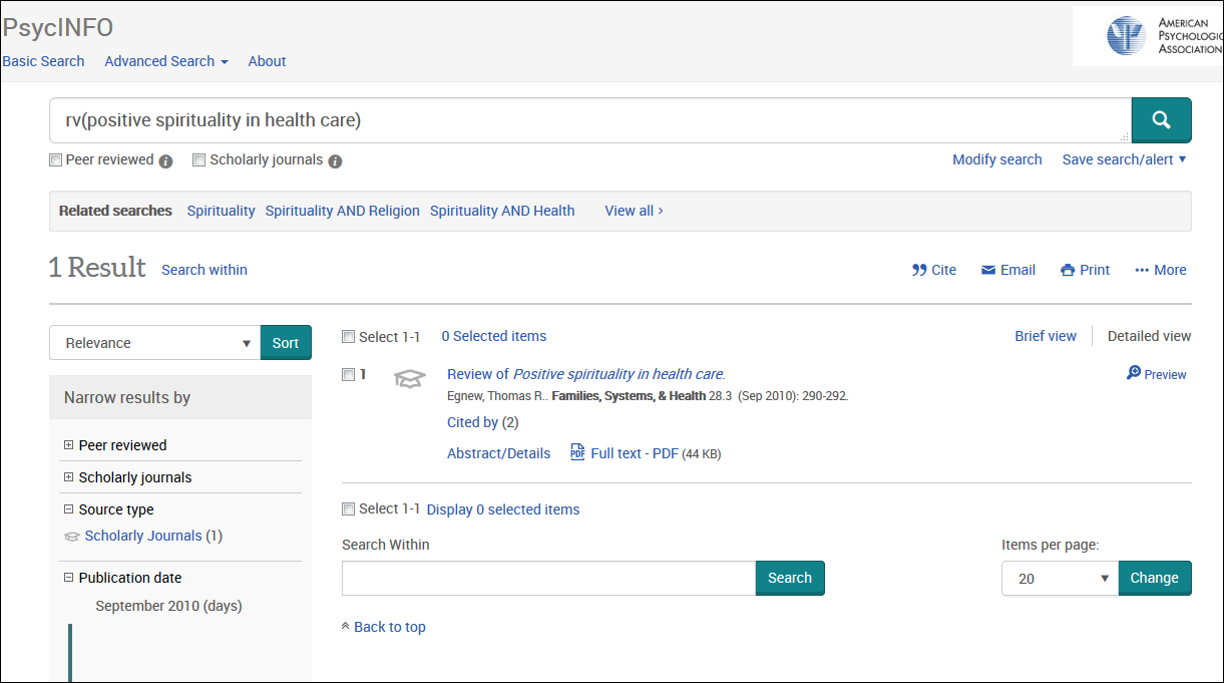Check the checkbox for result 1

pyautogui.click(x=348, y=375)
